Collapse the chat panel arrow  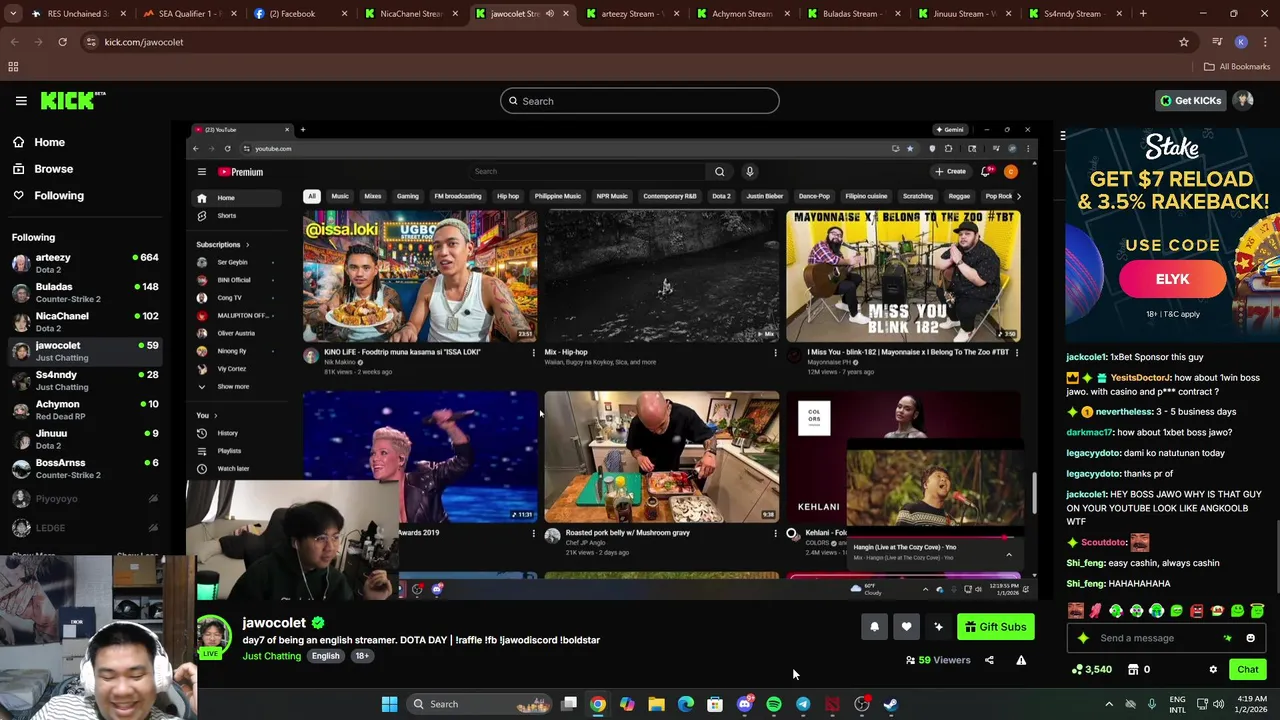tap(1062, 135)
